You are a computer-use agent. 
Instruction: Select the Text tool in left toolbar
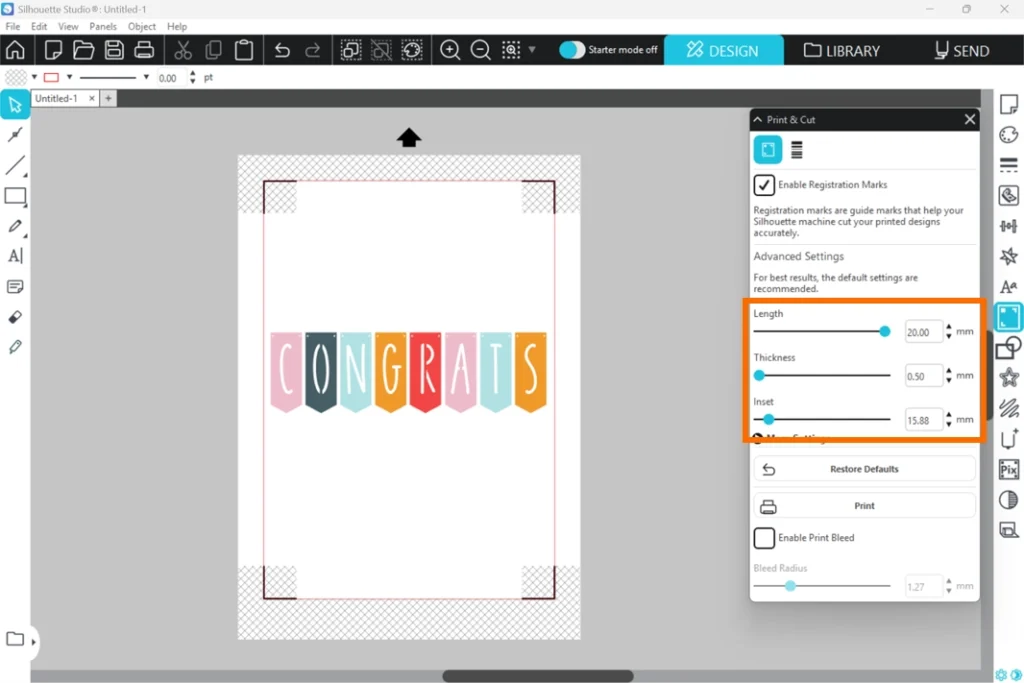[15, 256]
